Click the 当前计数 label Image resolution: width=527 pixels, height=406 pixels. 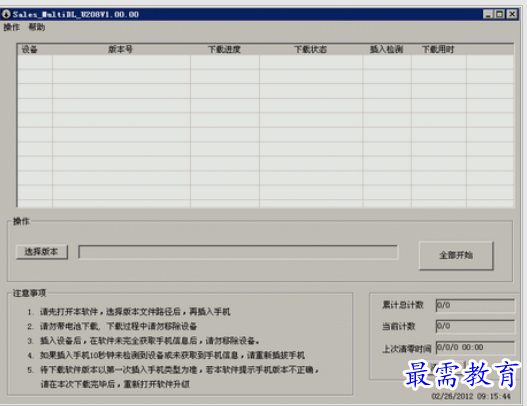point(399,326)
